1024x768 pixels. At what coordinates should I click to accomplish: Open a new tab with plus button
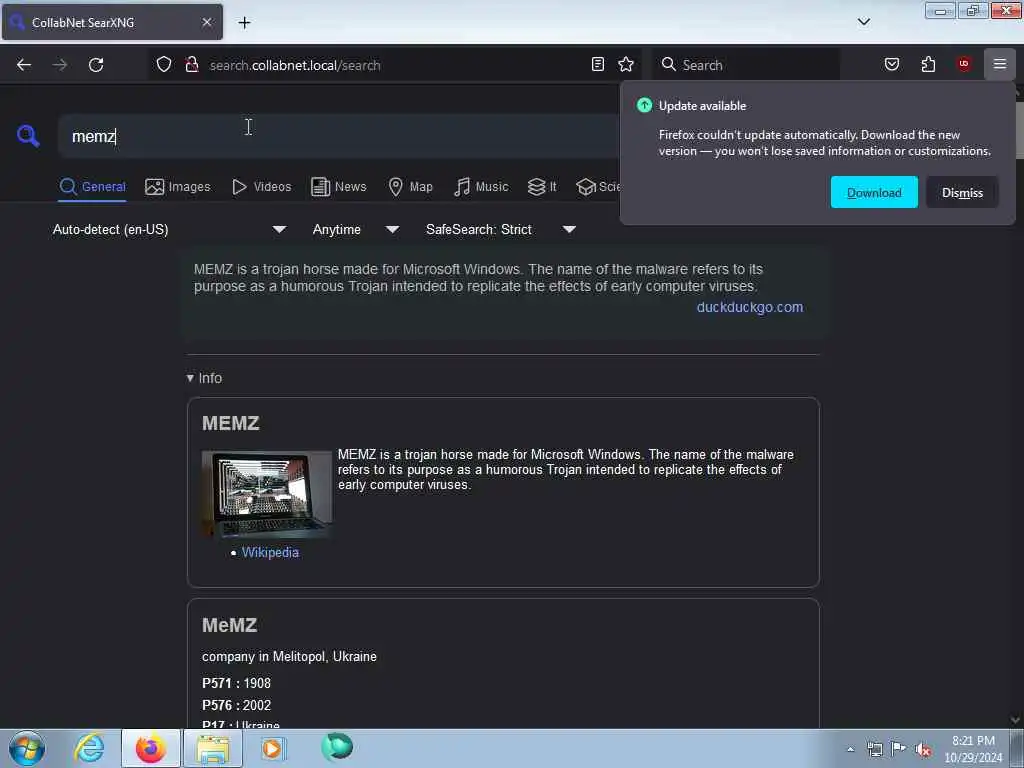244,23
